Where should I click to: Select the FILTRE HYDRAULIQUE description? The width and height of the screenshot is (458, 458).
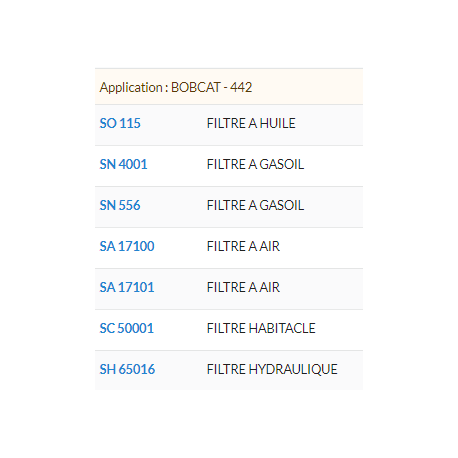click(272, 369)
